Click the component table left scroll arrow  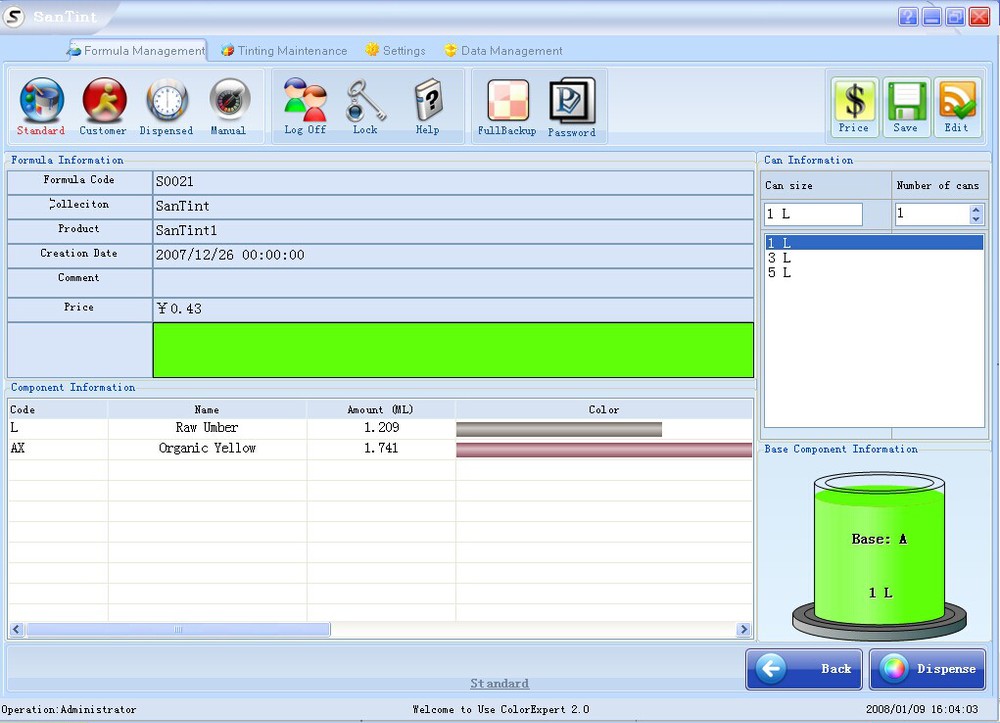click(17, 630)
